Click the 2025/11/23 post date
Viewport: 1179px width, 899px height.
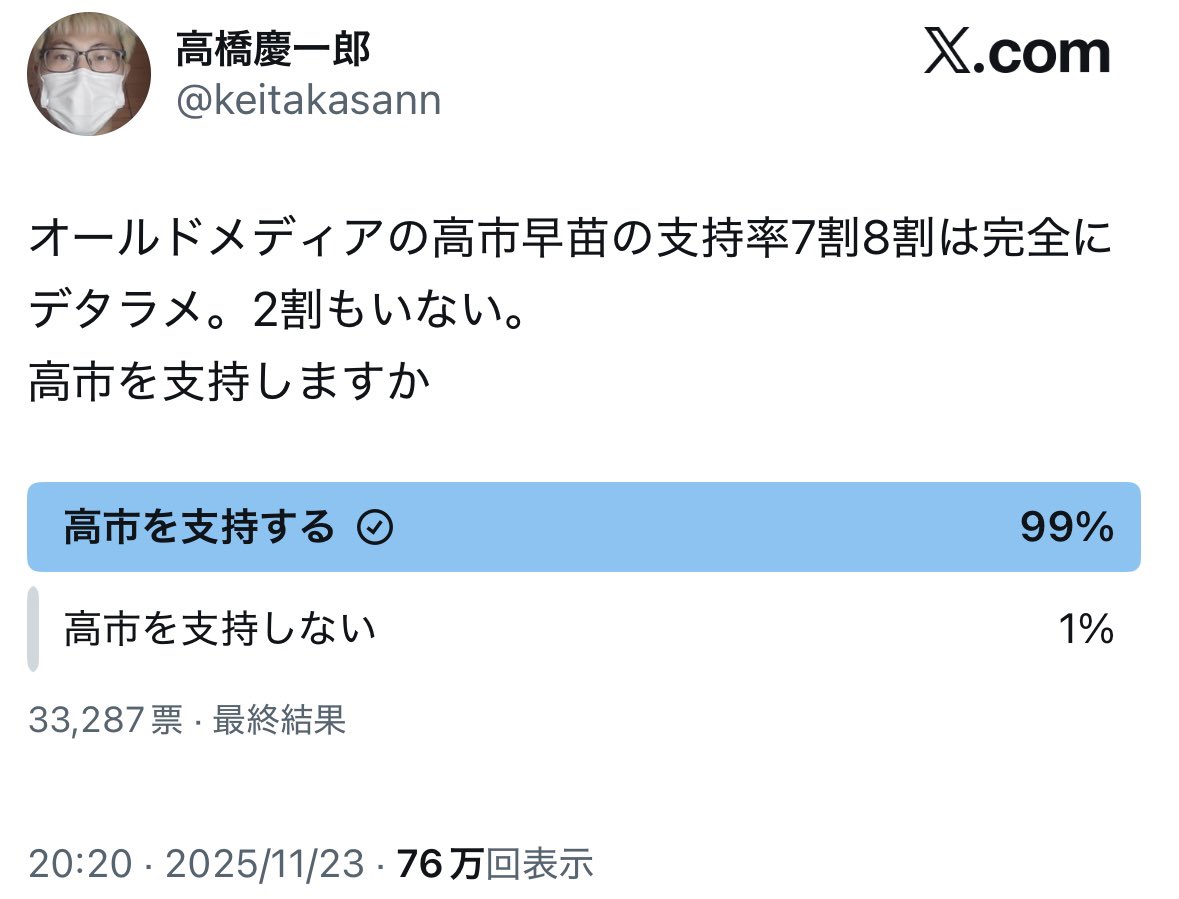click(x=264, y=864)
